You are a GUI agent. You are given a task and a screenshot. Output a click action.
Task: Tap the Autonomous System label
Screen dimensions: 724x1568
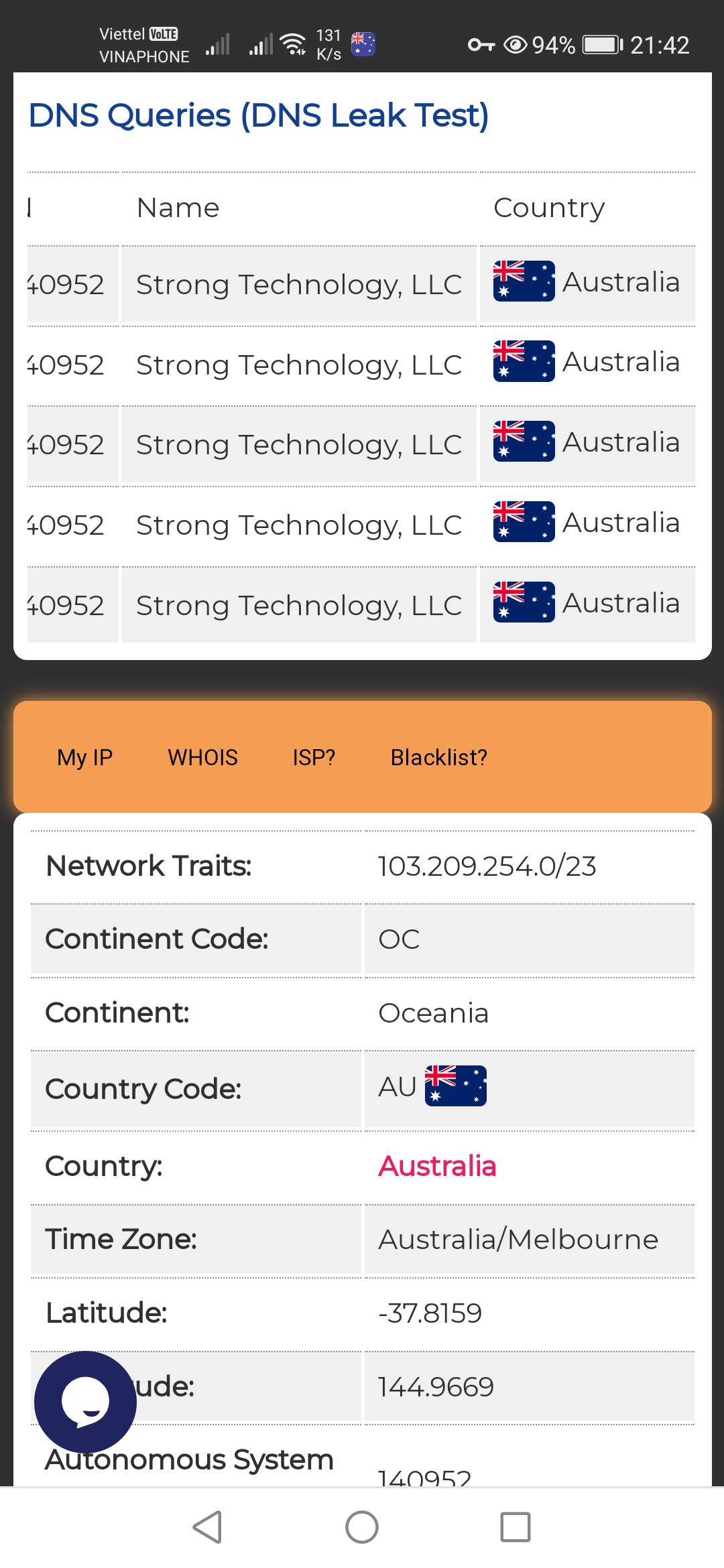click(190, 1459)
